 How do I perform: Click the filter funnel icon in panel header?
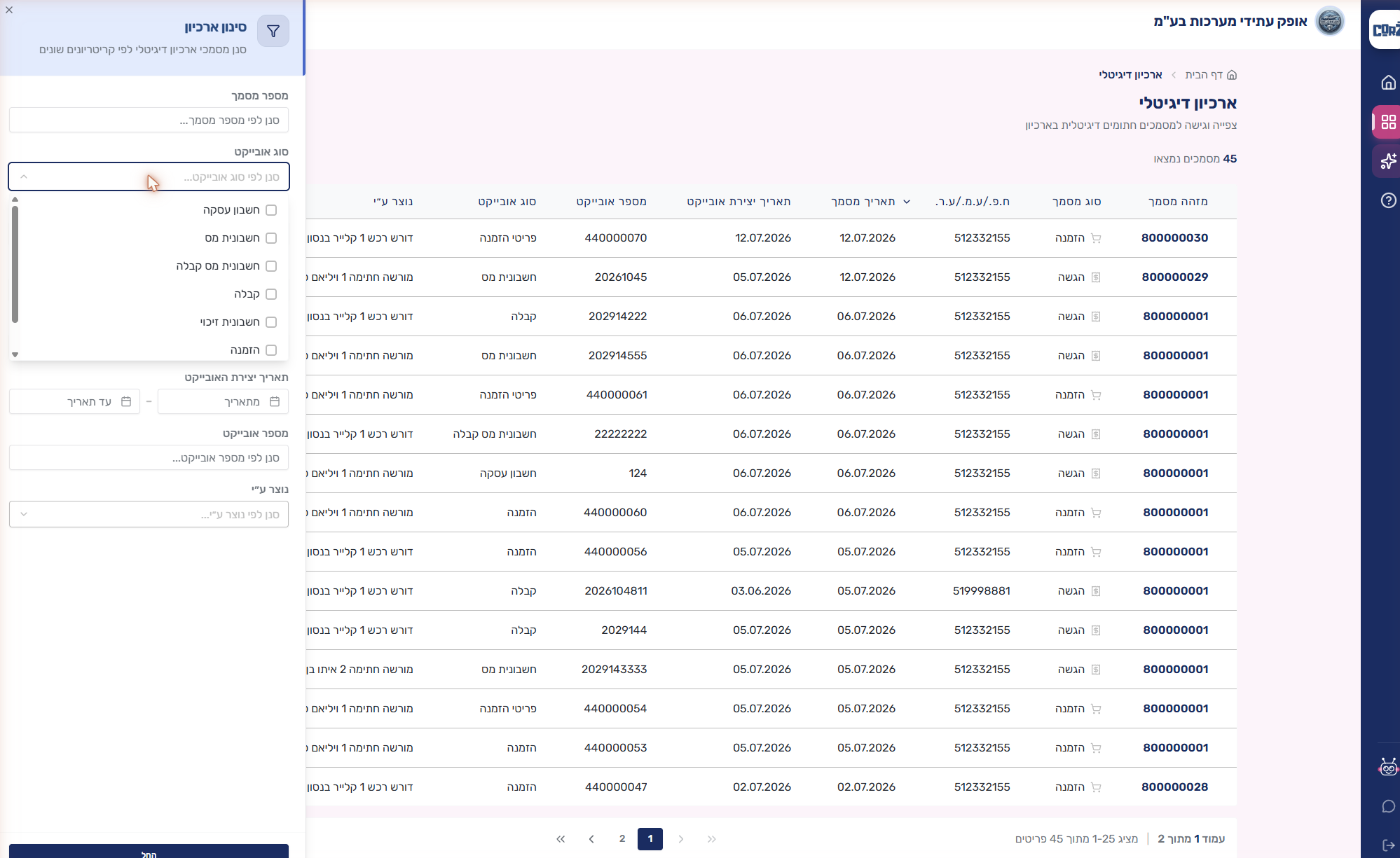coord(273,31)
